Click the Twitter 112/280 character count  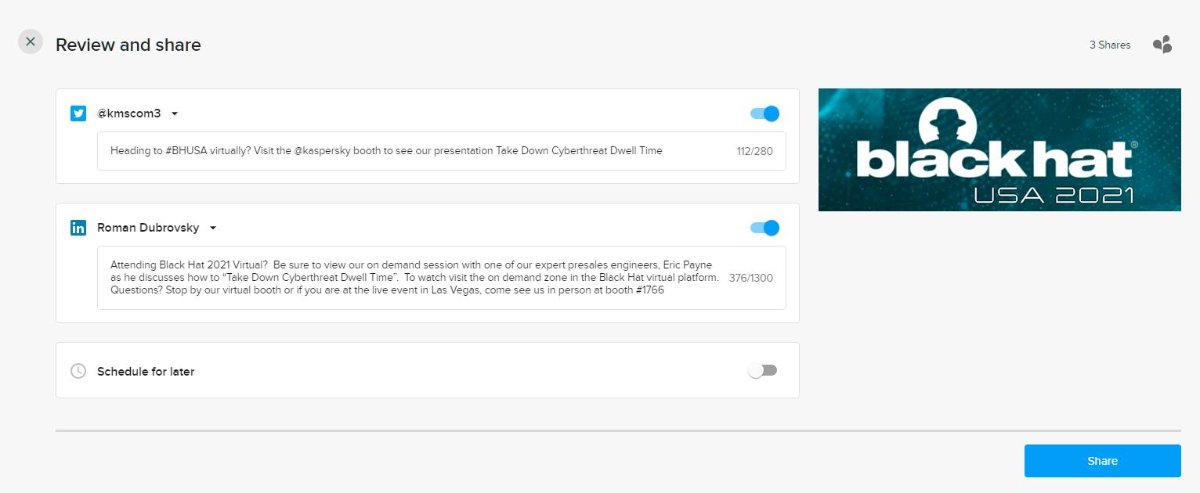(755, 151)
